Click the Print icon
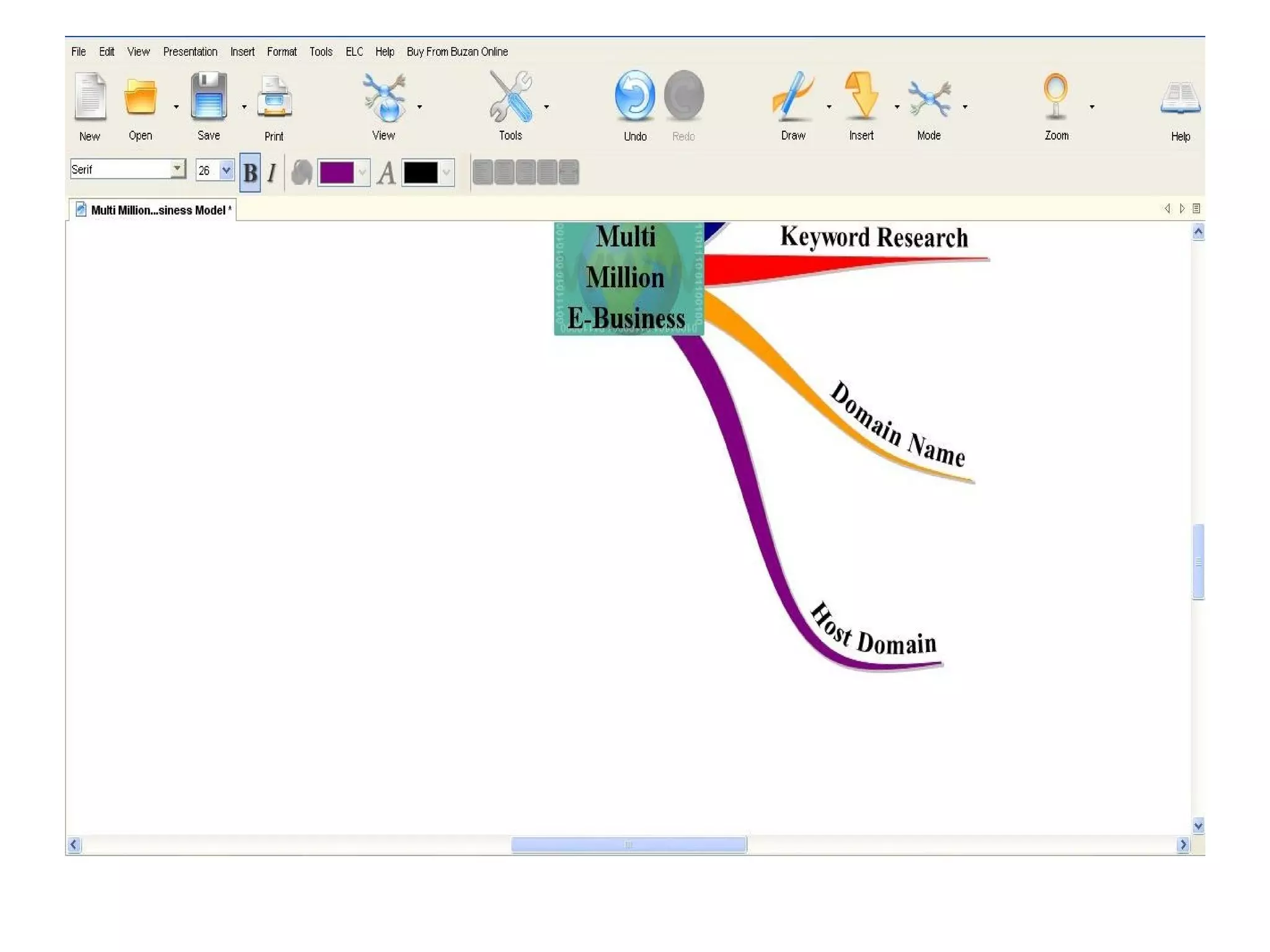The width and height of the screenshot is (1270, 952). pos(274,97)
